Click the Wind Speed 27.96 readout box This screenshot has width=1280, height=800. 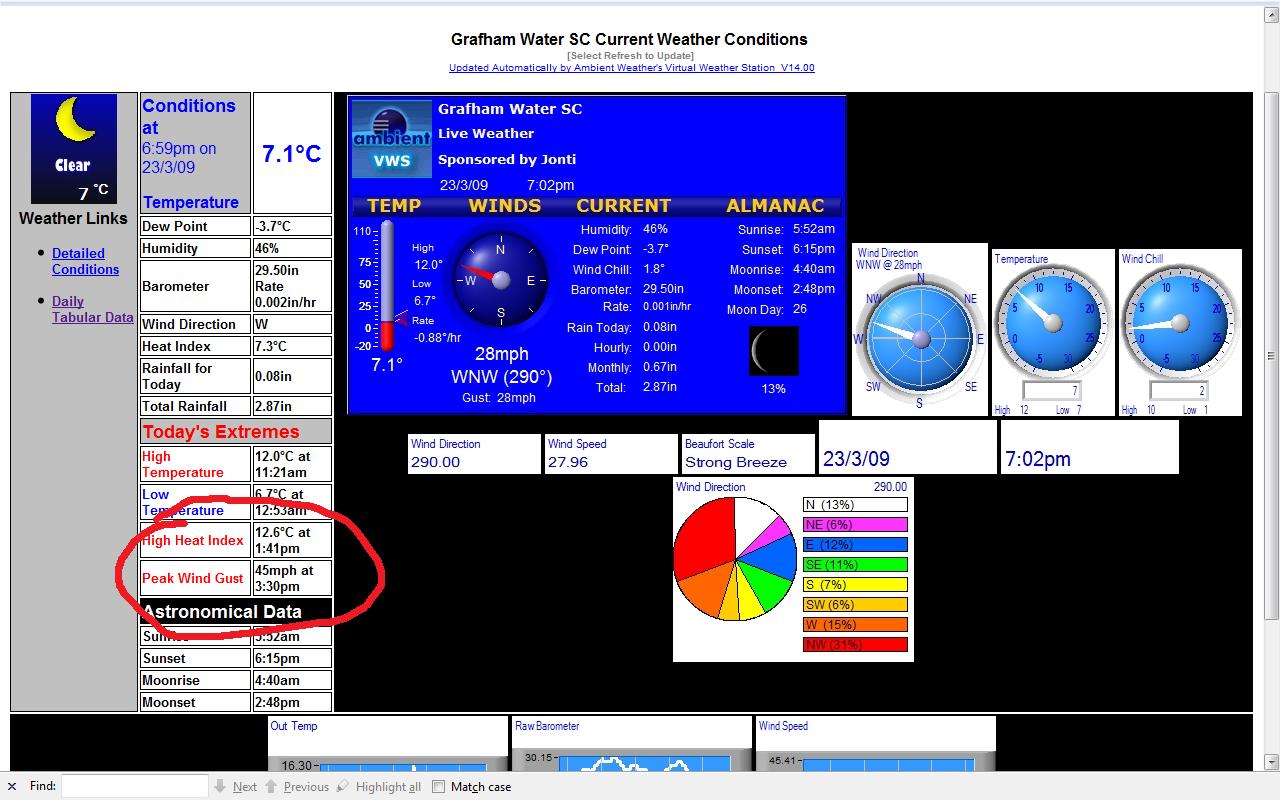point(611,454)
